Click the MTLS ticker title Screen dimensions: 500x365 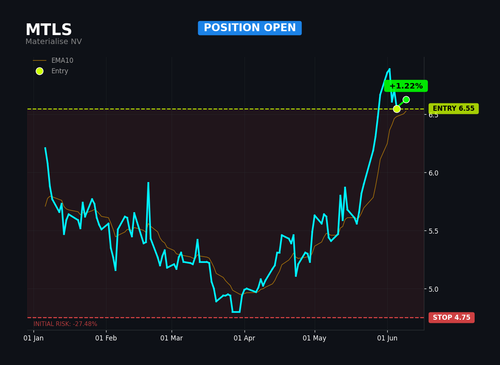tap(49, 29)
